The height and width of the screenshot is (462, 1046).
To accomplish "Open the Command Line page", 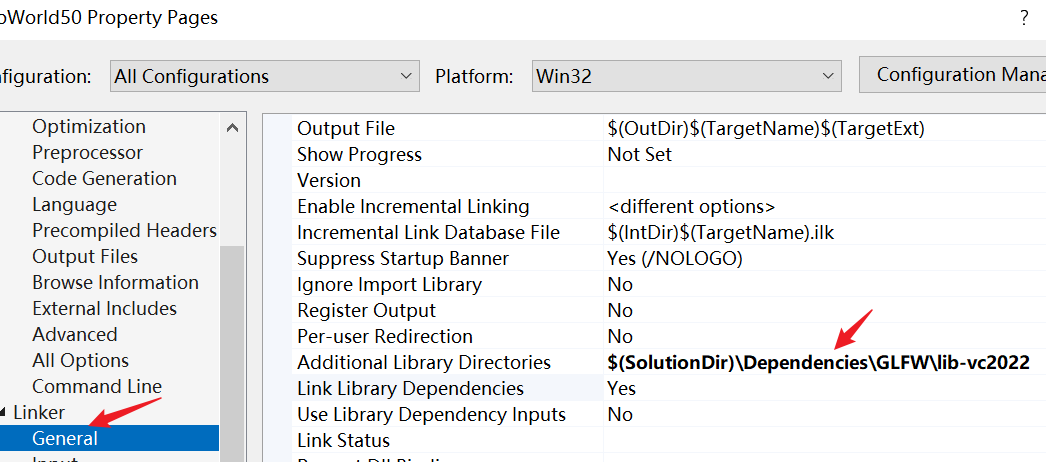I will click(x=97, y=387).
